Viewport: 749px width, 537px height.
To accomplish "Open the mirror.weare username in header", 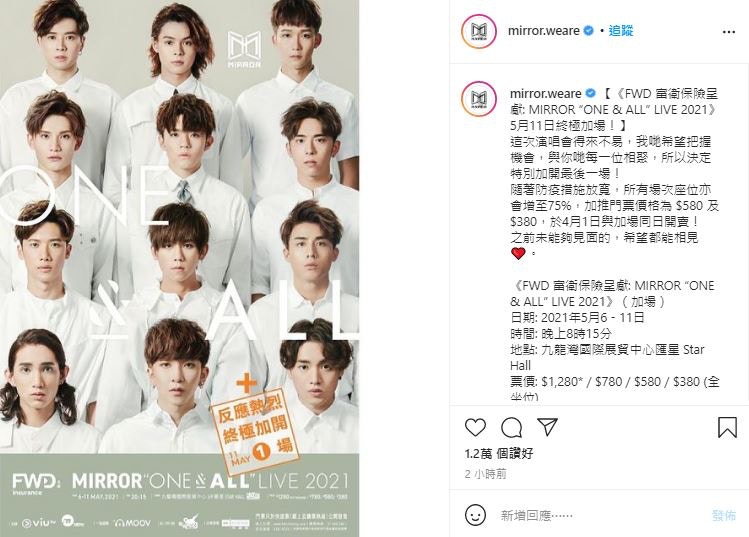I will point(544,31).
